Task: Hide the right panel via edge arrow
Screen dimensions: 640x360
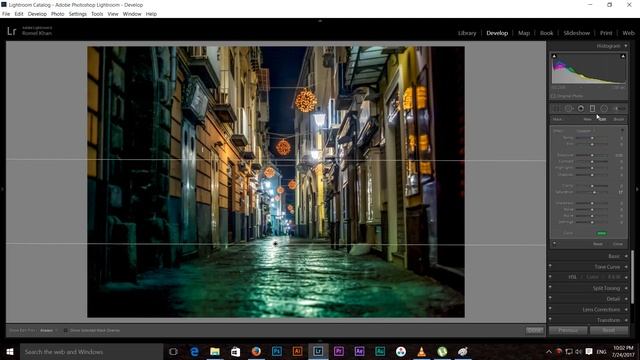Action: click(637, 189)
